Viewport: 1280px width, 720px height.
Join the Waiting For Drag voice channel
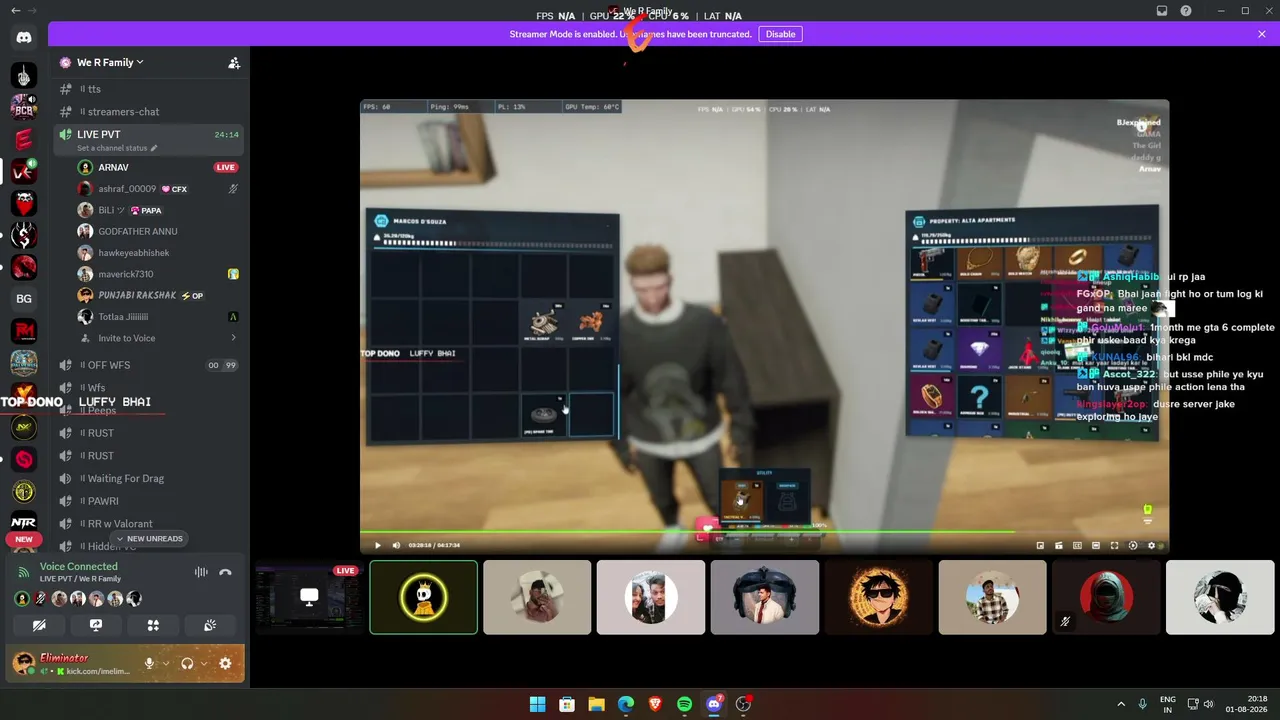point(150,478)
